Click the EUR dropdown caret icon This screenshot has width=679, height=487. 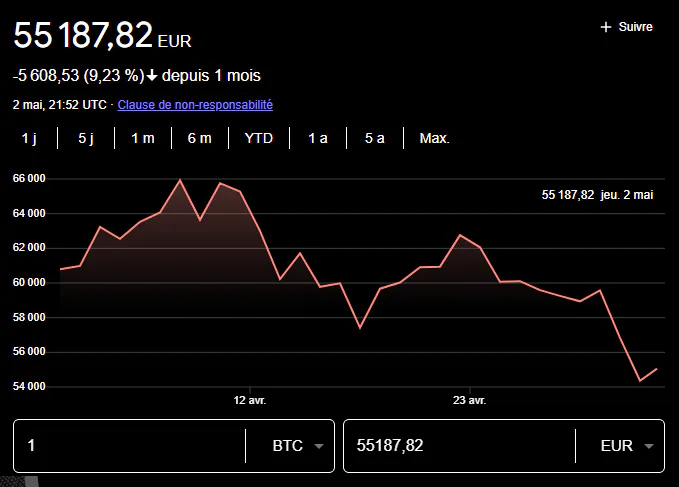[x=649, y=446]
